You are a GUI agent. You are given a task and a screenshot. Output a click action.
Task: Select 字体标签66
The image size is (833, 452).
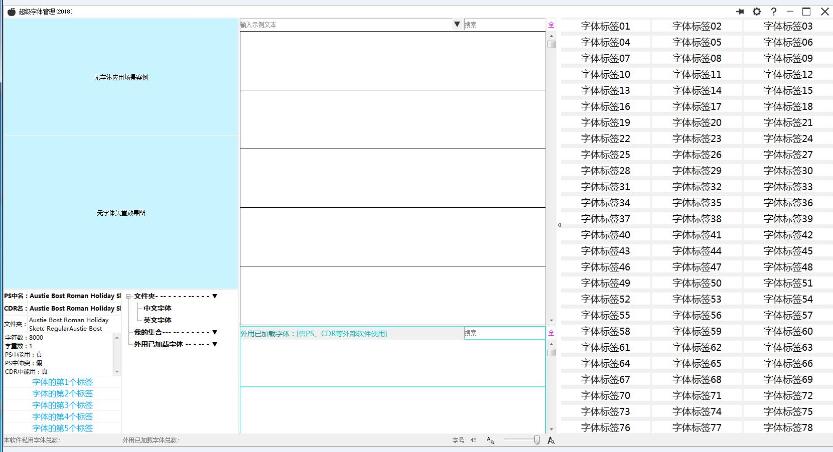click(x=788, y=363)
